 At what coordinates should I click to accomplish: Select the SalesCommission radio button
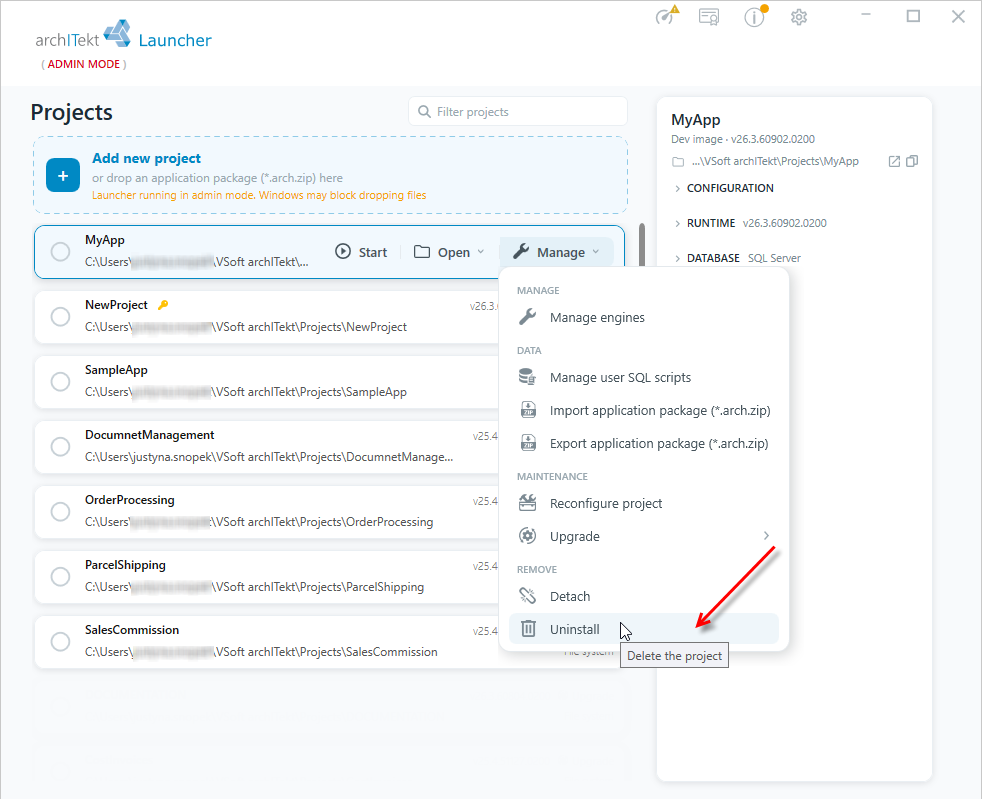pyautogui.click(x=60, y=641)
